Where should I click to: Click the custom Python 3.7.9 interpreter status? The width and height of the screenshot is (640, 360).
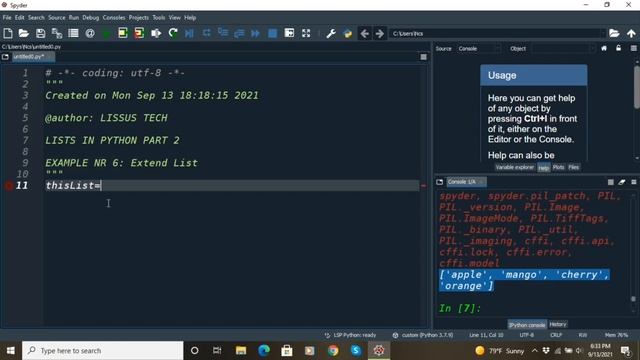click(x=423, y=335)
